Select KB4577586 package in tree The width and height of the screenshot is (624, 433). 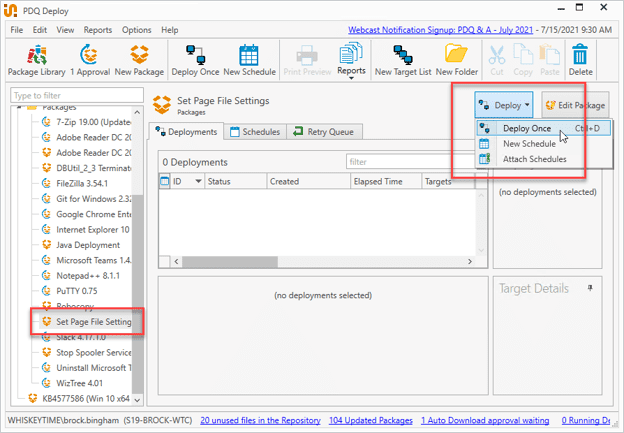[79, 398]
